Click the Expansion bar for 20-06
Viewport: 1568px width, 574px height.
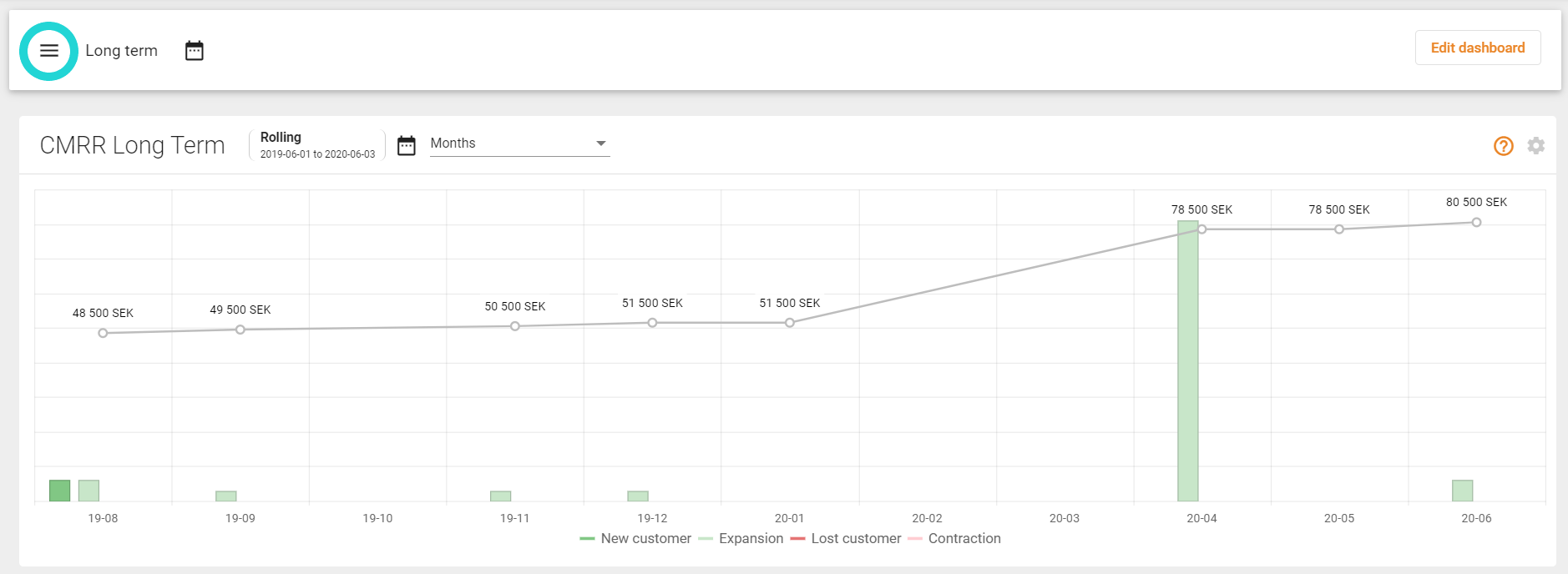pyautogui.click(x=1463, y=491)
